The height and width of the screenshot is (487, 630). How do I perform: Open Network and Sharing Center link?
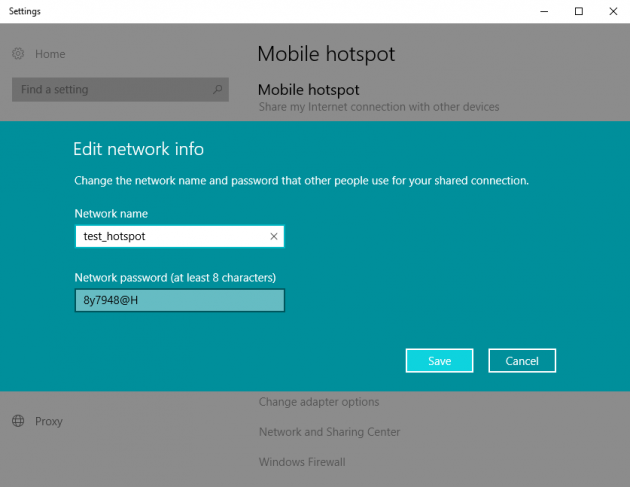click(329, 432)
